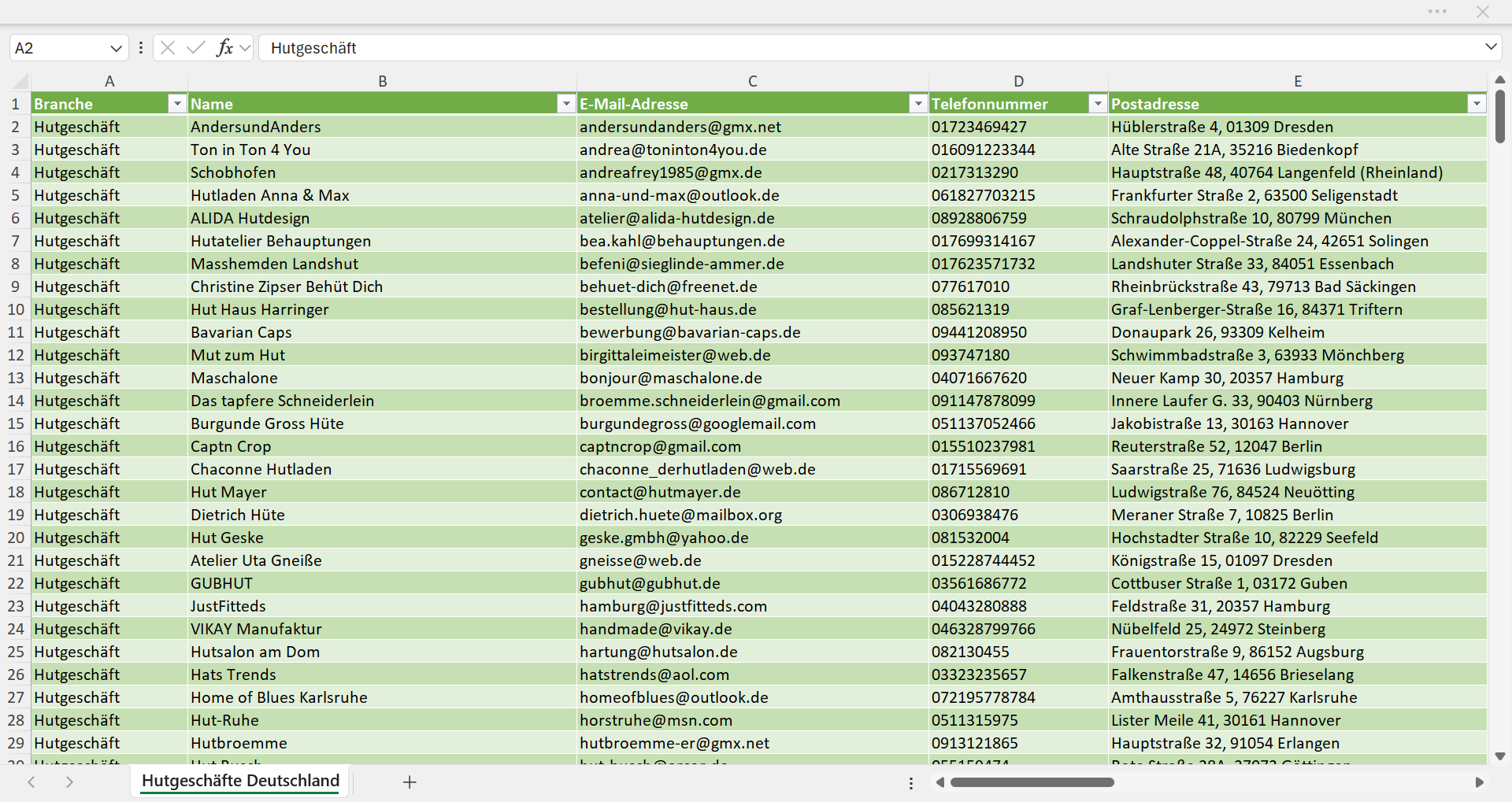
Task: Select cell Ton in Ton 4 You
Action: click(382, 150)
